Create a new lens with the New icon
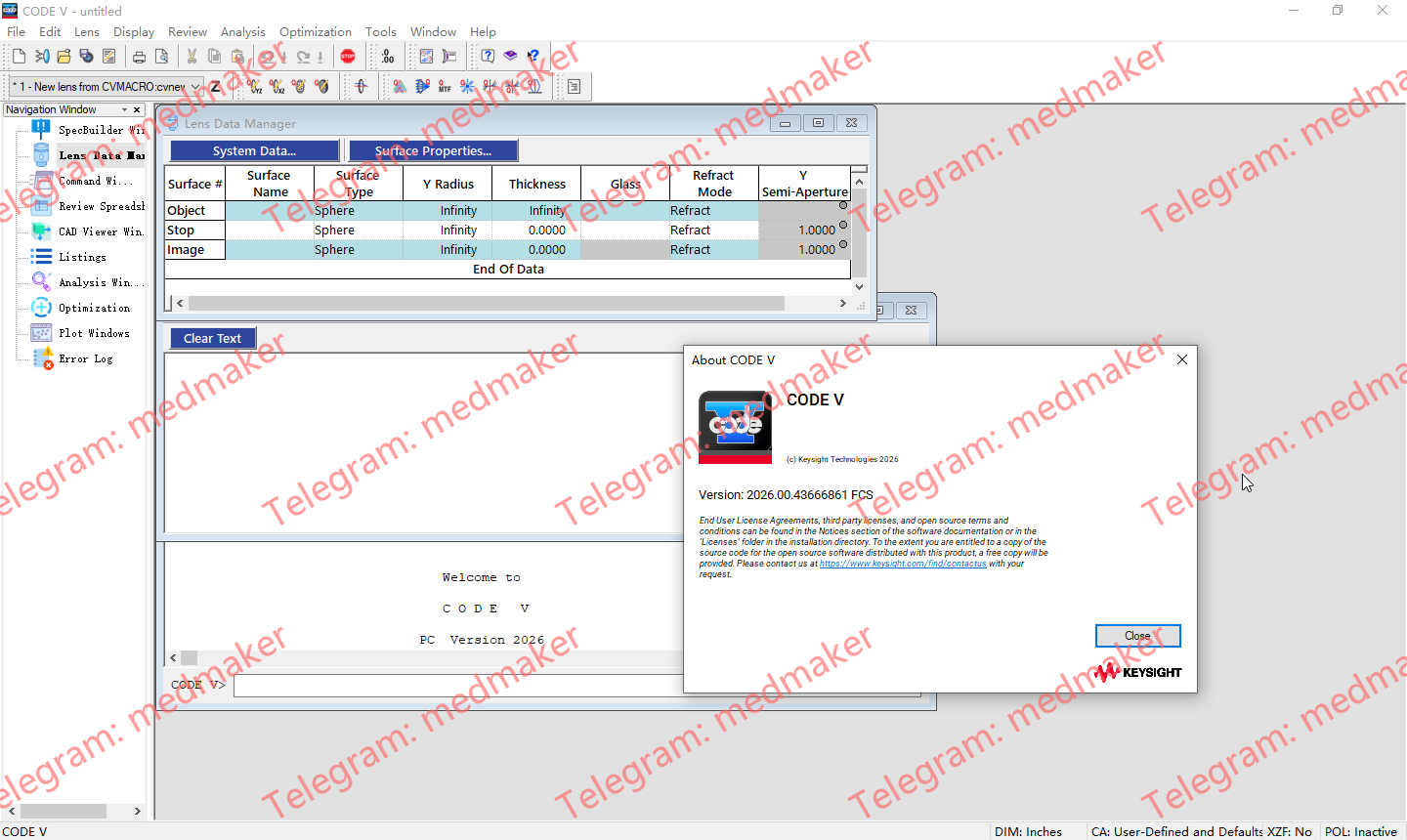This screenshot has width=1407, height=840. (19, 57)
